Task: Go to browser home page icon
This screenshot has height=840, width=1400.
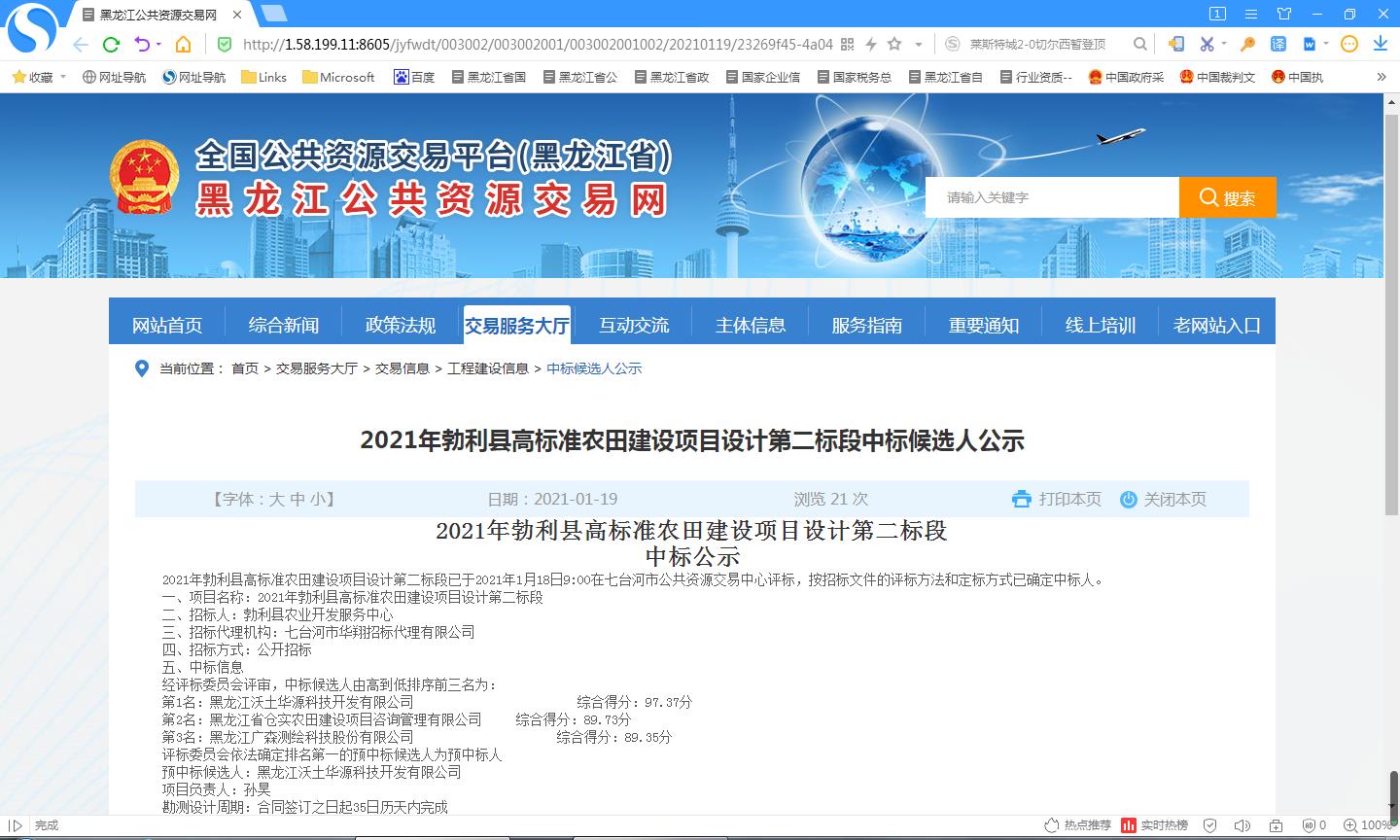Action: (x=183, y=44)
